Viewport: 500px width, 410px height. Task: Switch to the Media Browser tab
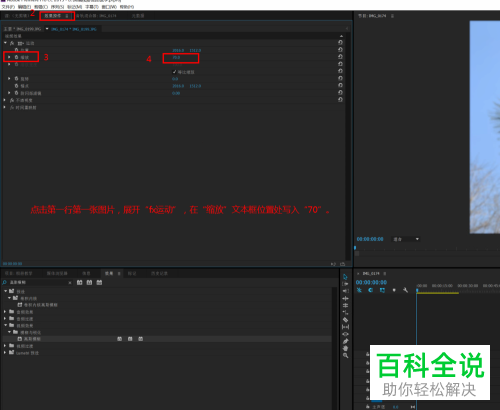[x=57, y=273]
